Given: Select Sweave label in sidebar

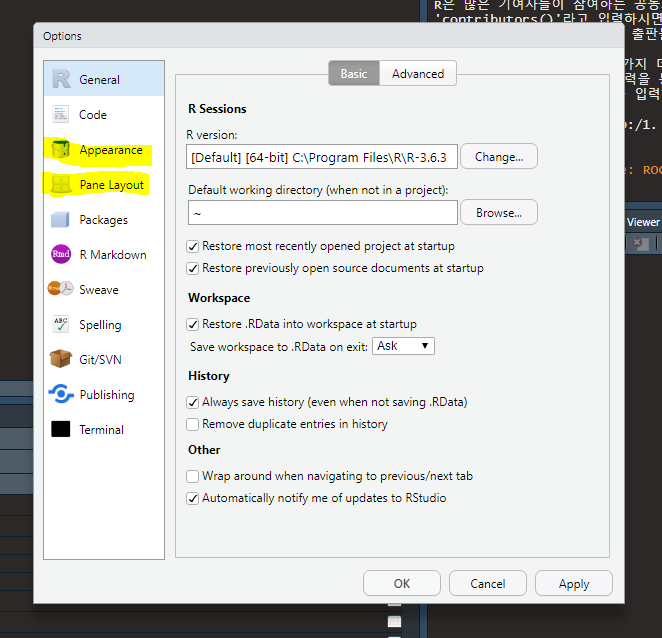Looking at the screenshot, I should pyautogui.click(x=99, y=290).
